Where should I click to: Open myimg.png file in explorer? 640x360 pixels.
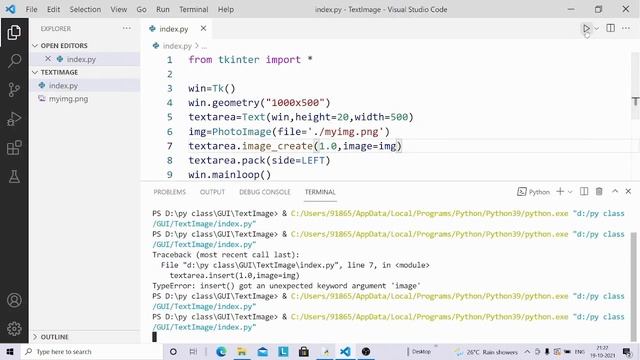click(68, 99)
